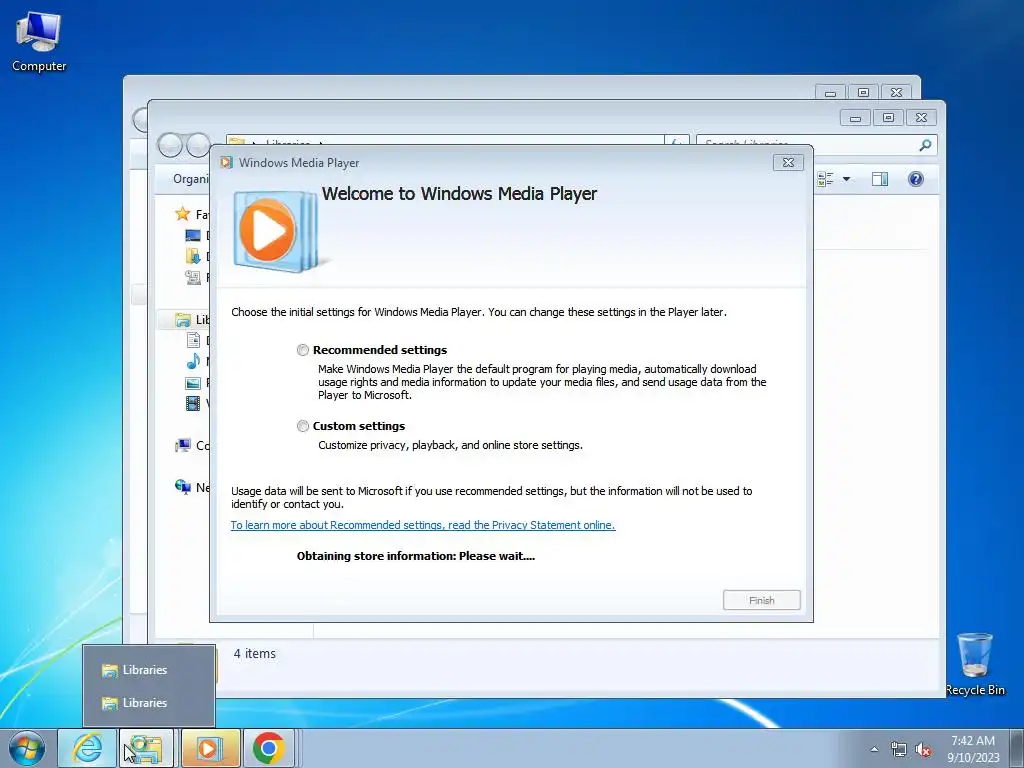Screen dimensions: 1024x768
Task: Click the Back button in the front Libraries window
Action: point(170,145)
